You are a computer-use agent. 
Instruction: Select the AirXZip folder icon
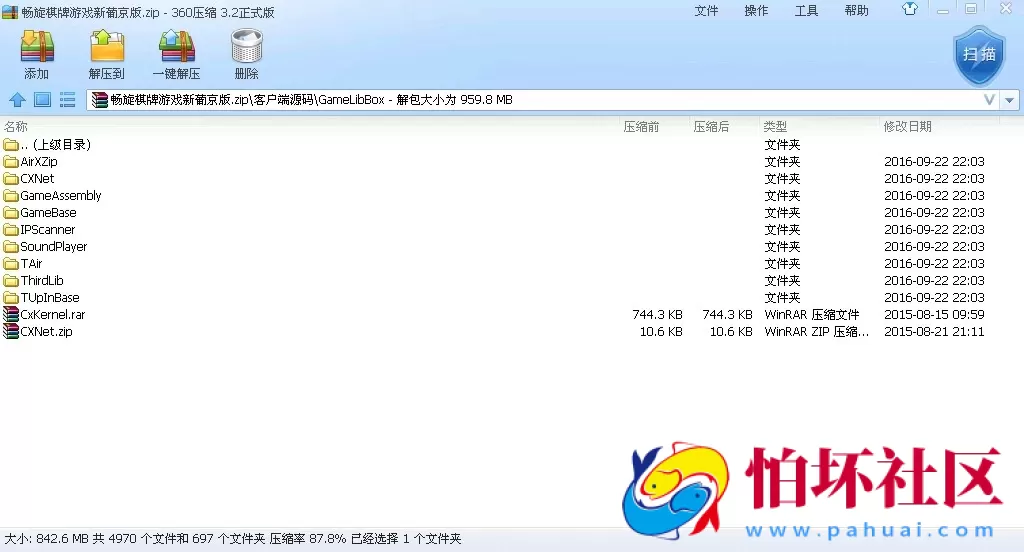click(10, 161)
